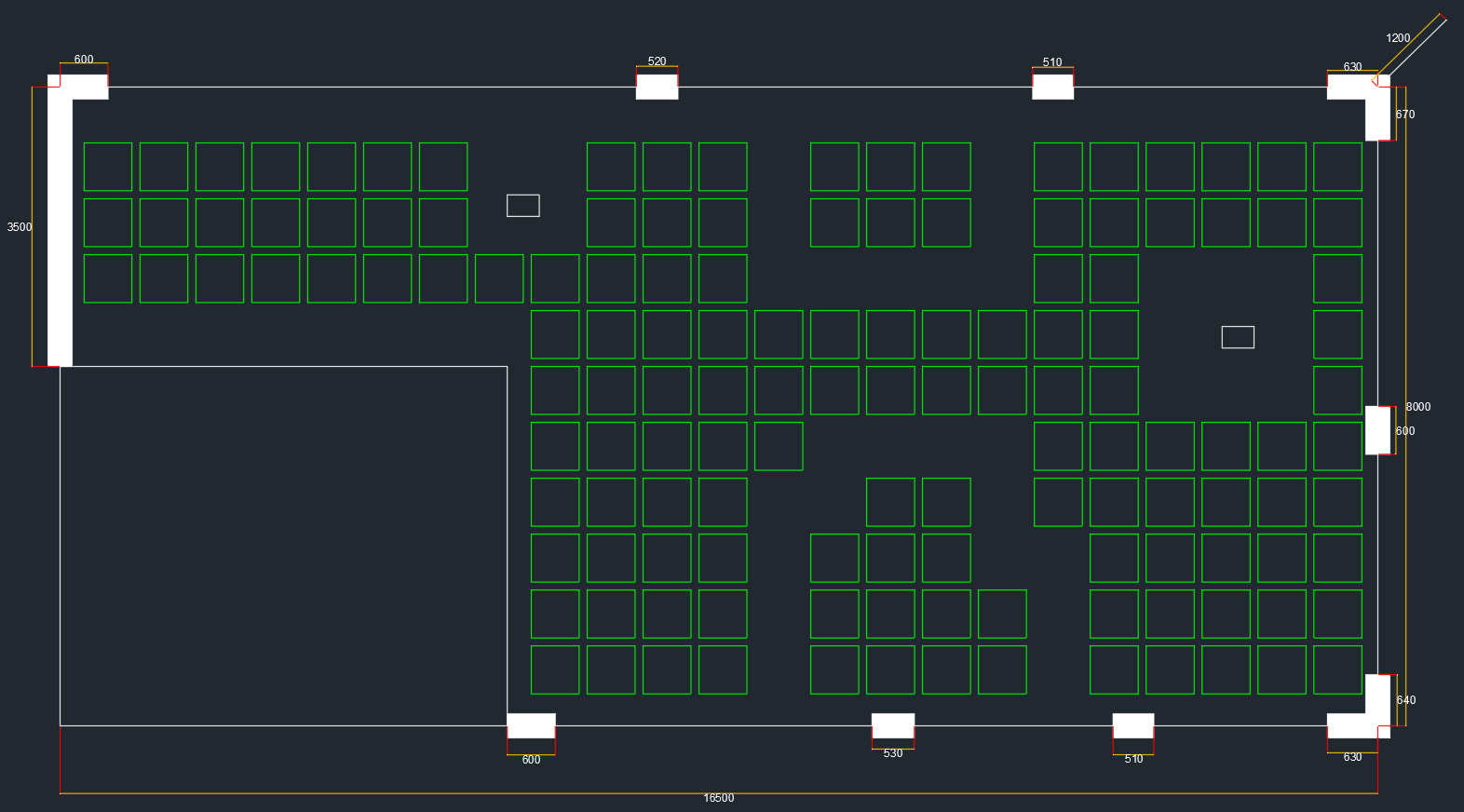
Task: Click the 530 dimension text at bottom
Action: coord(892,753)
